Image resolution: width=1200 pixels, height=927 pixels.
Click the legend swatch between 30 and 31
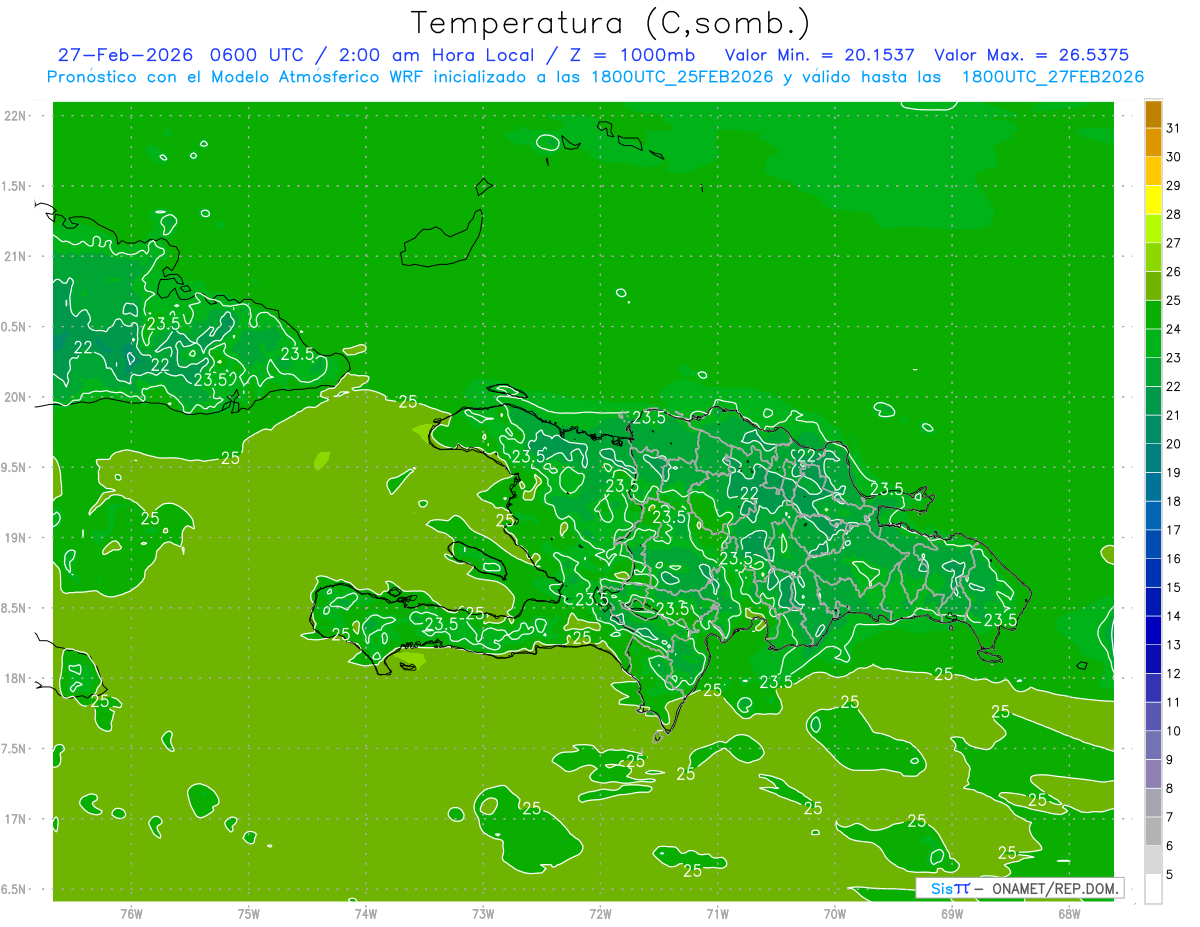pyautogui.click(x=1153, y=143)
